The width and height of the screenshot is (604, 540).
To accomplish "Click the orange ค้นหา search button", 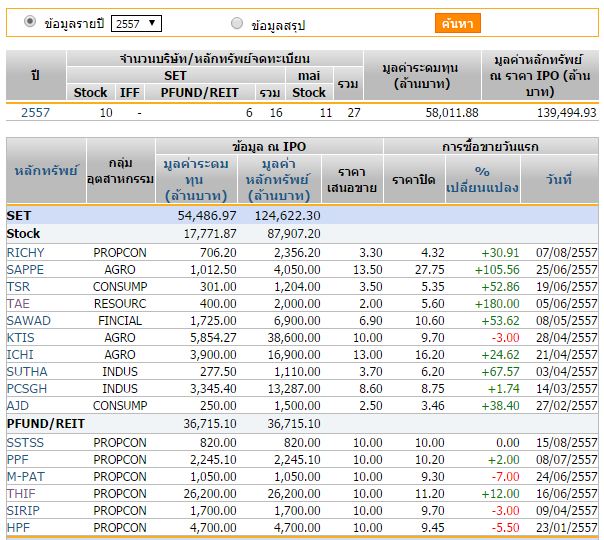I will [458, 23].
